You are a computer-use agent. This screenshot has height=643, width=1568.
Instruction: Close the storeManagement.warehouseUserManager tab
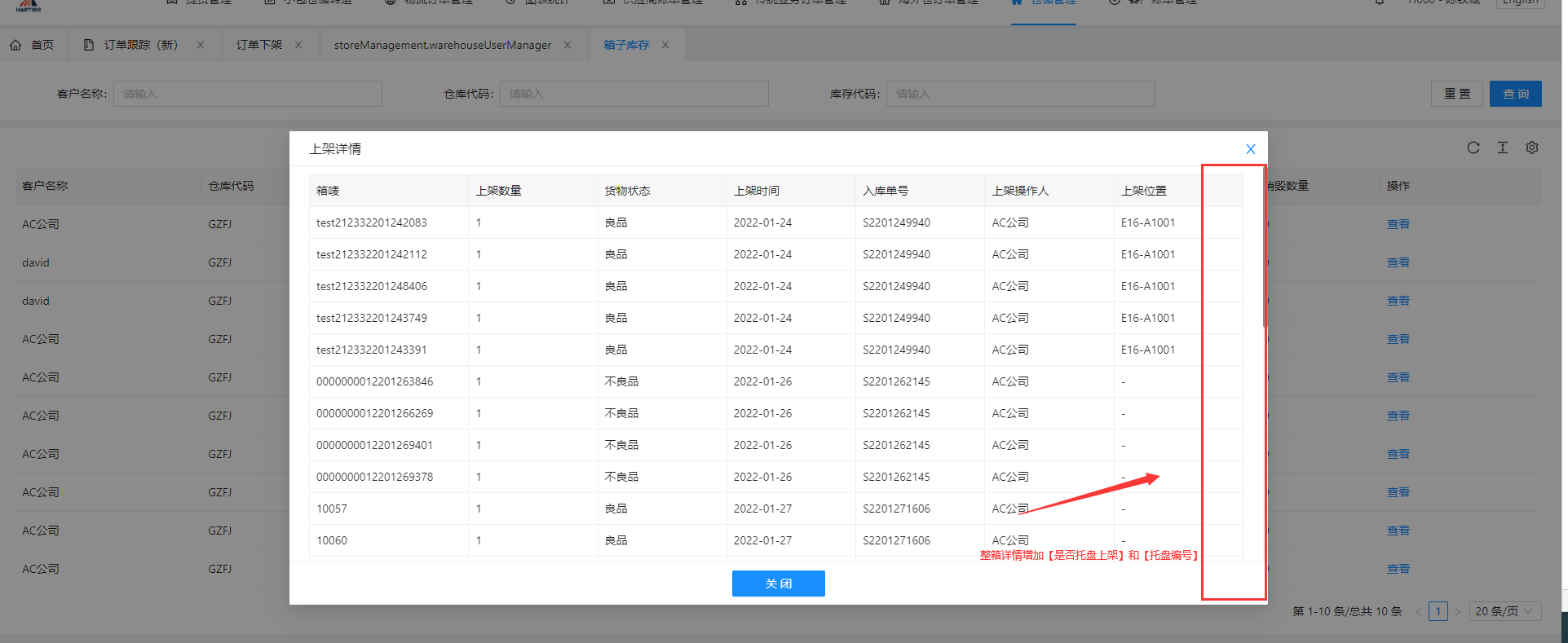click(568, 45)
